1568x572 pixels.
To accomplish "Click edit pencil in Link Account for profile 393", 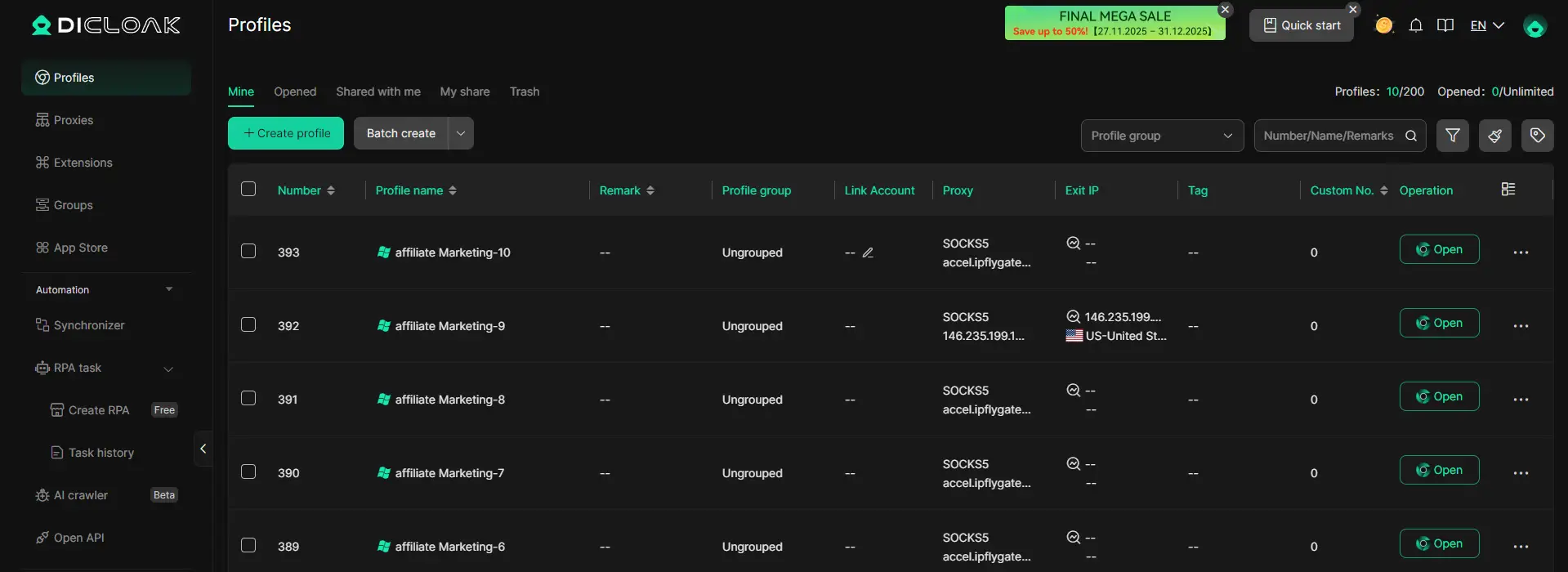I will (x=868, y=252).
